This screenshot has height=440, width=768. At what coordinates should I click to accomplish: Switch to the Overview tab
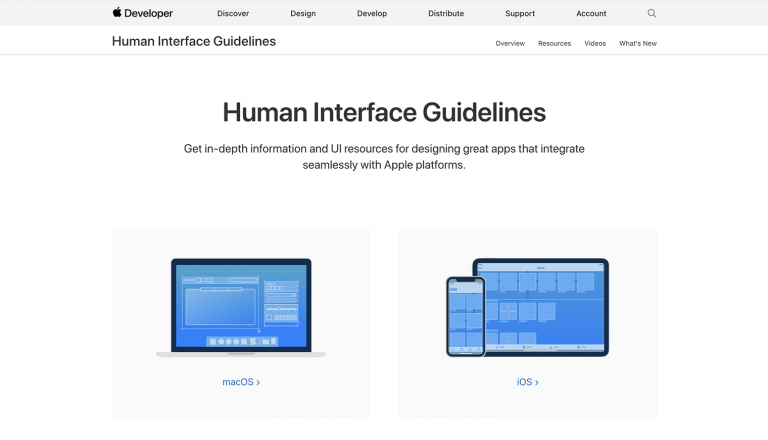[510, 44]
